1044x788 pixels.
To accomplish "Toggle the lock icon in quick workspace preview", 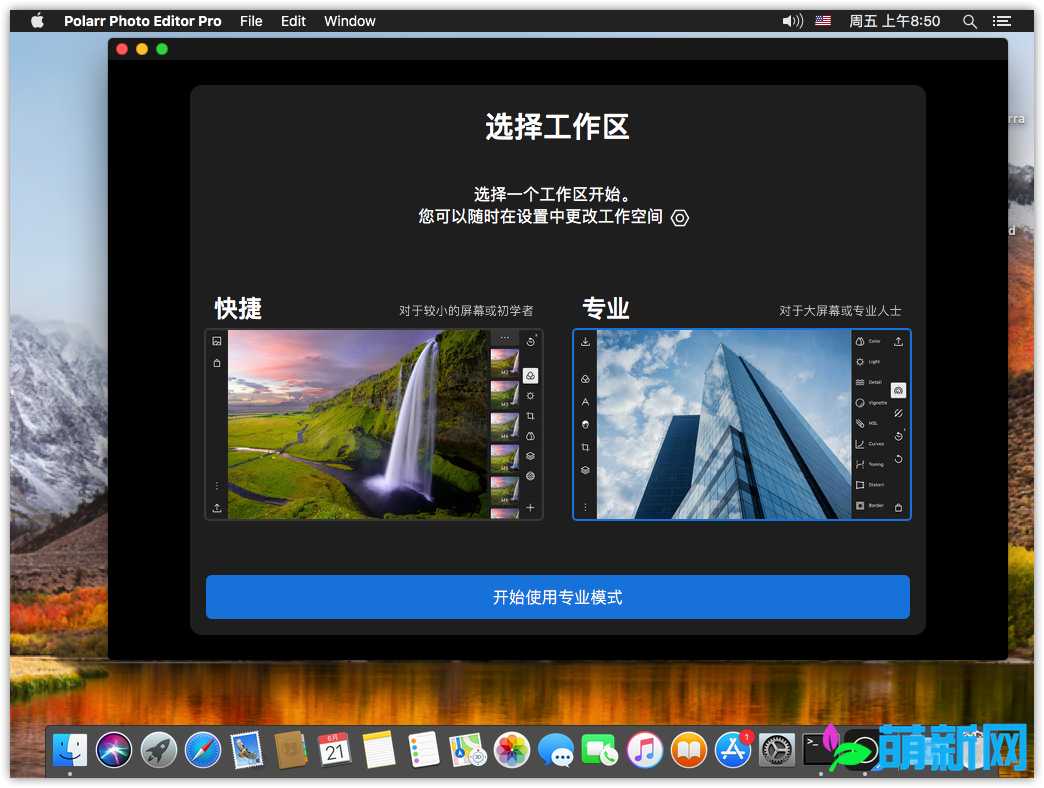I will click(x=217, y=363).
